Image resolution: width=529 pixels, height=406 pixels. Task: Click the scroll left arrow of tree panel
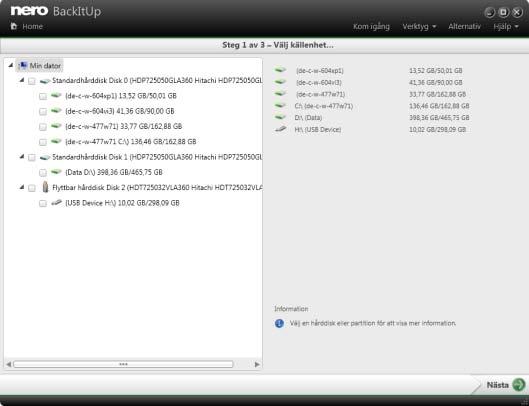coord(8,364)
